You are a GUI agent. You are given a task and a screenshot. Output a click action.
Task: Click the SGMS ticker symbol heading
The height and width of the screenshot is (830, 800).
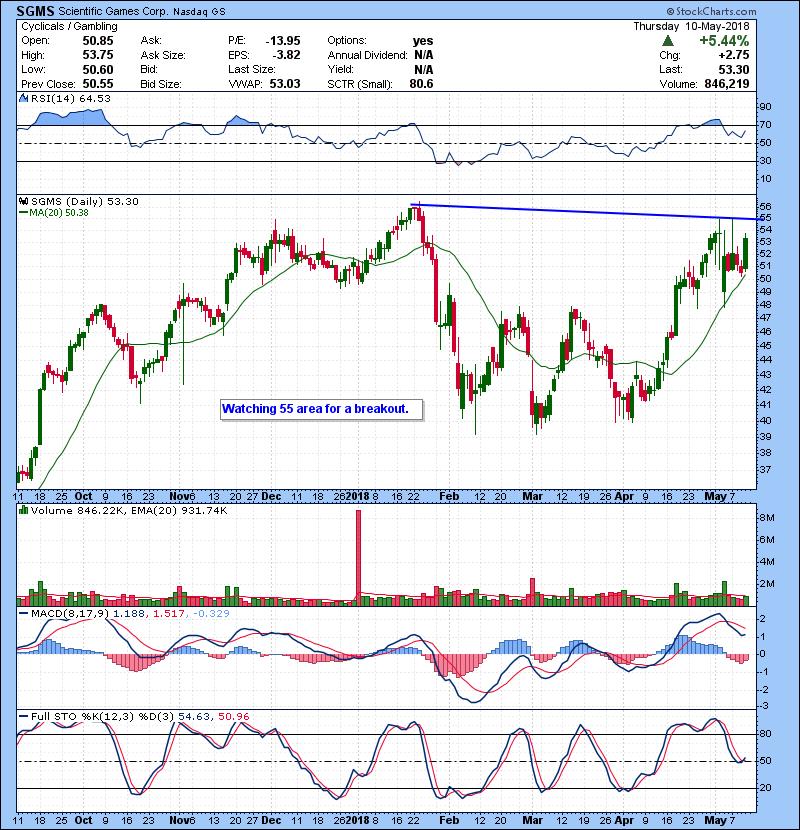pos(34,11)
